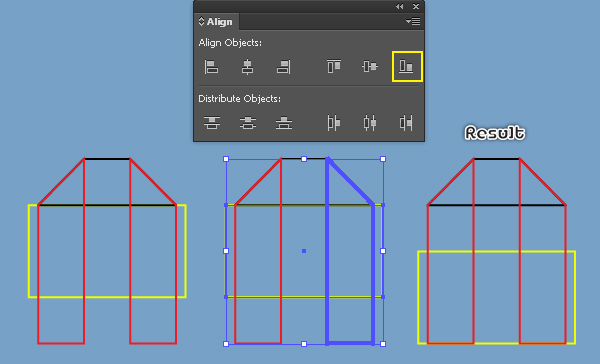Screen dimensions: 600x364
Task: Click Horizontal Distribute Left icon
Action: 334,123
